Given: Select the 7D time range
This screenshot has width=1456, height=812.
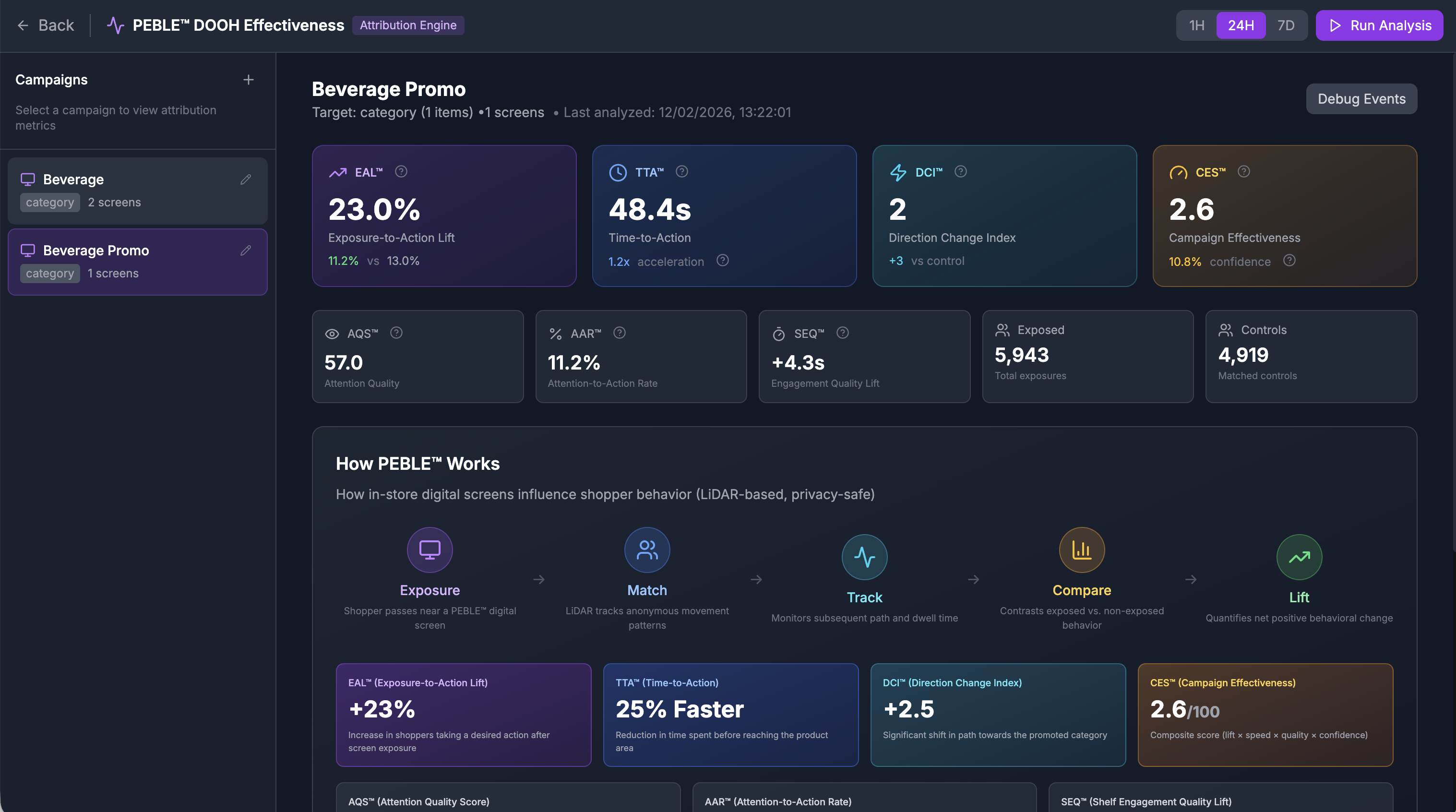Looking at the screenshot, I should click(x=1287, y=25).
